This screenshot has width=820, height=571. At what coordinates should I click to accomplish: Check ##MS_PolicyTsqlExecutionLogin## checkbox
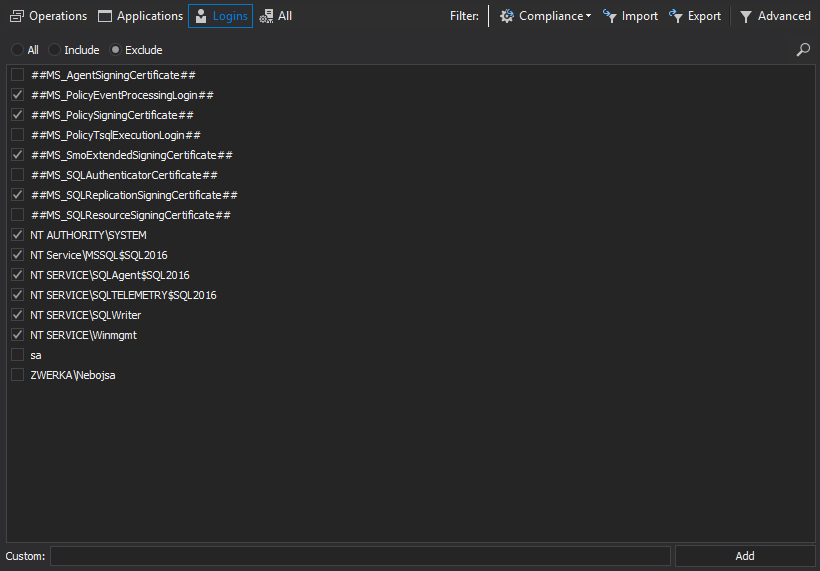(x=17, y=135)
